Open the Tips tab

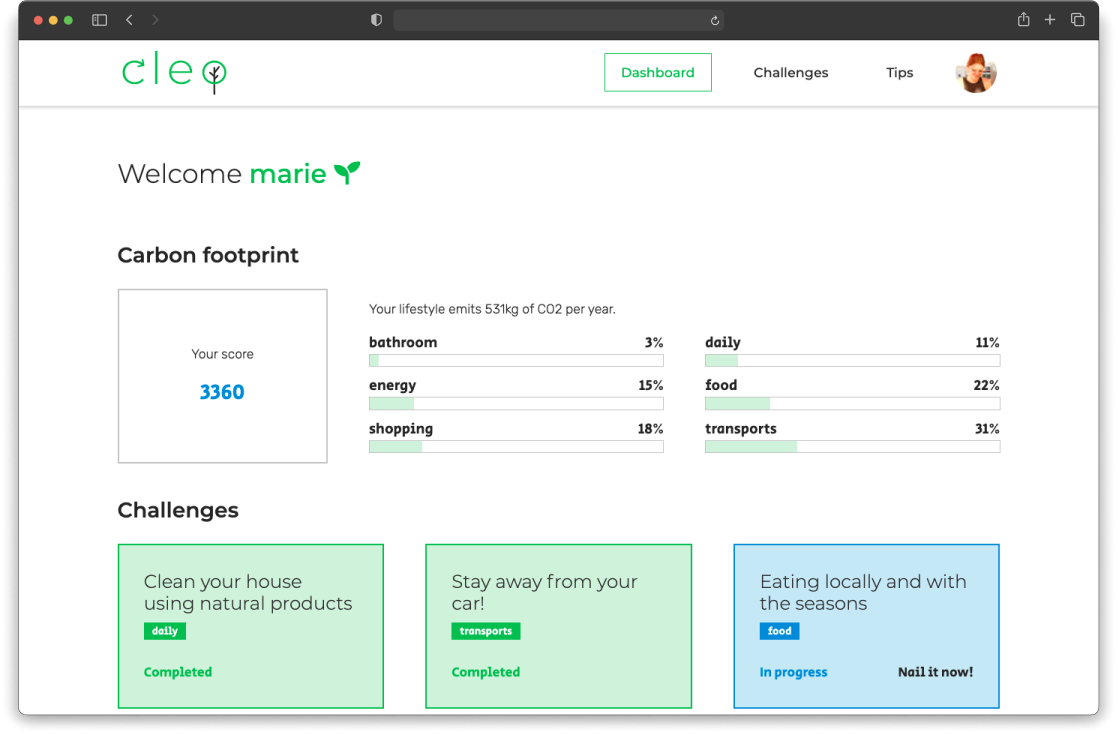tap(899, 73)
